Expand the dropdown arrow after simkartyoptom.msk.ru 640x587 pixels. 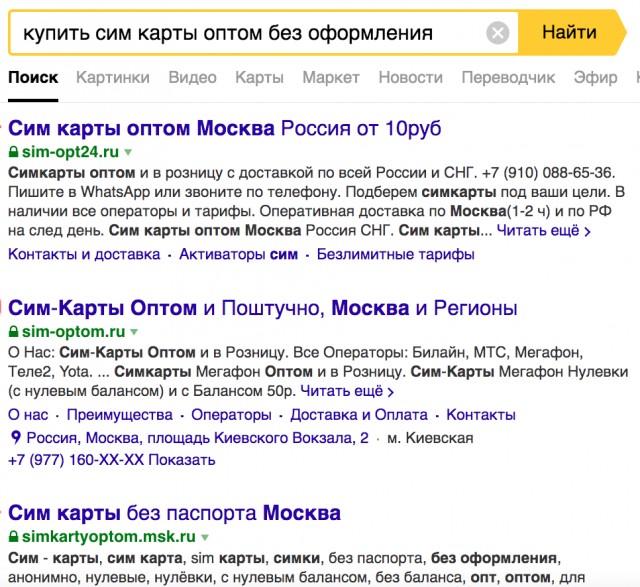[x=205, y=537]
